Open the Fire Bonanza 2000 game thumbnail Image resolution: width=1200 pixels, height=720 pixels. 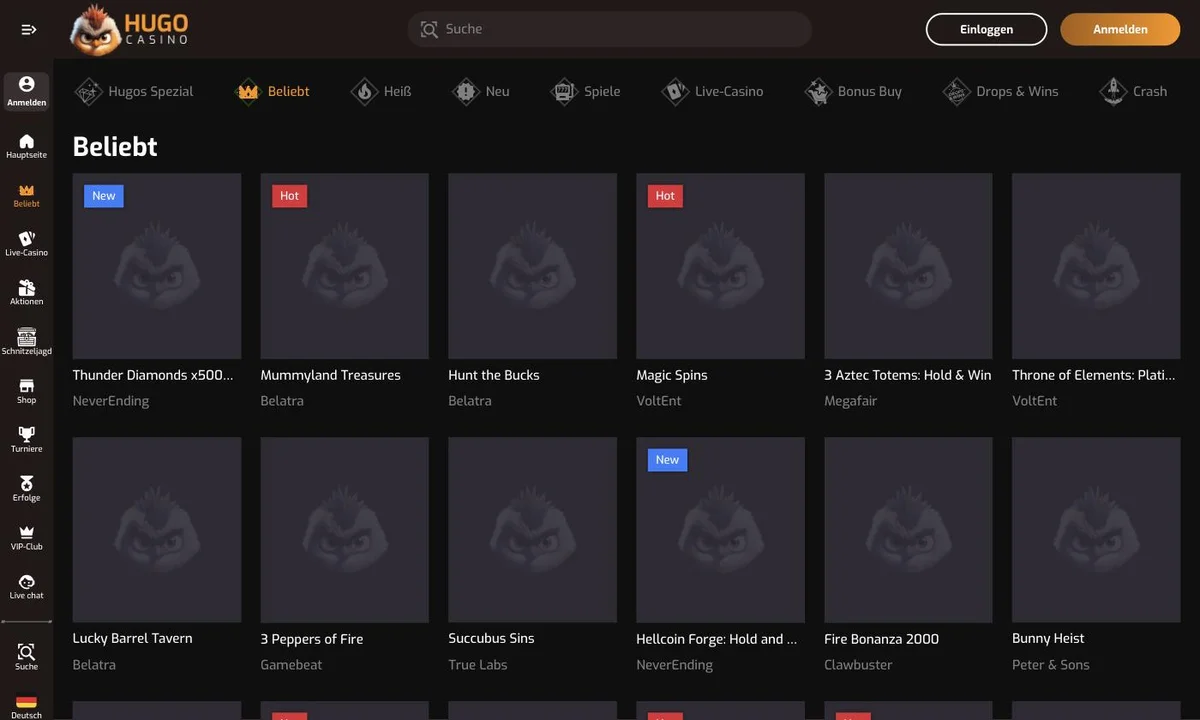908,530
